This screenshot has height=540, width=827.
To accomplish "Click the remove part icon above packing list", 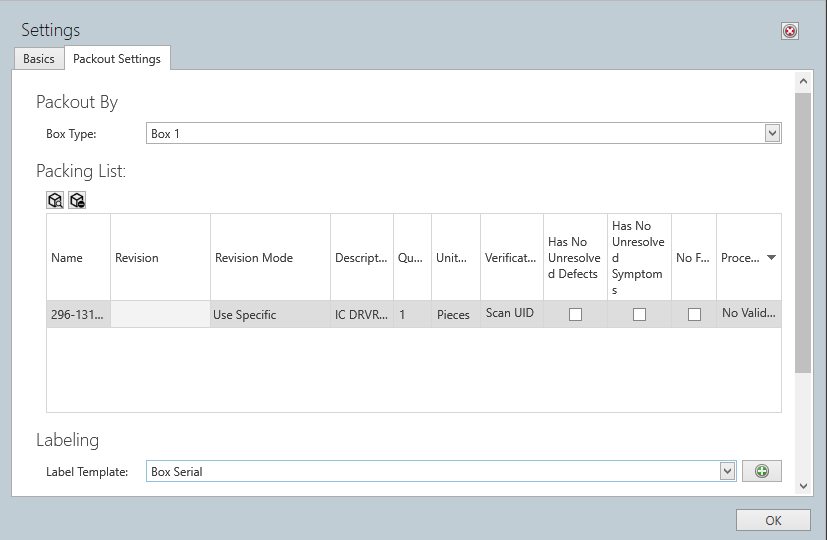I will [x=77, y=200].
